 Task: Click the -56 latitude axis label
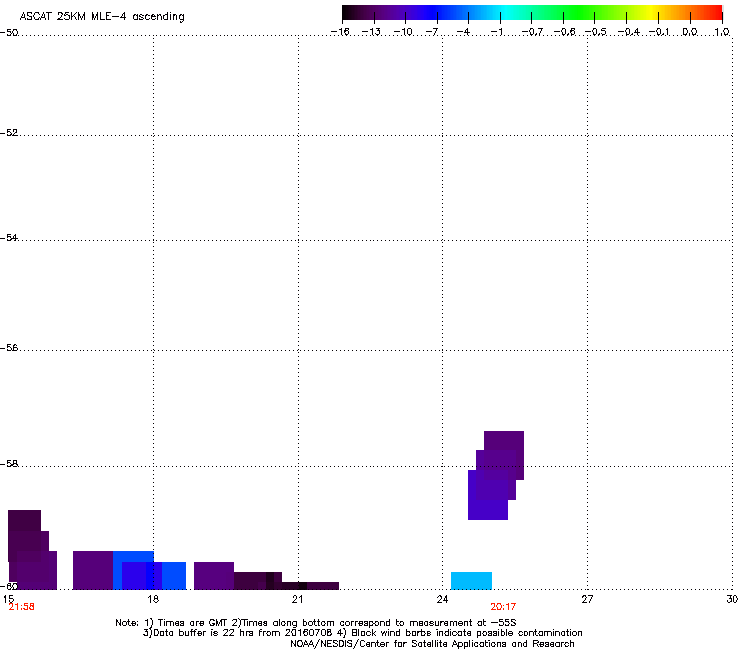(x=9, y=348)
